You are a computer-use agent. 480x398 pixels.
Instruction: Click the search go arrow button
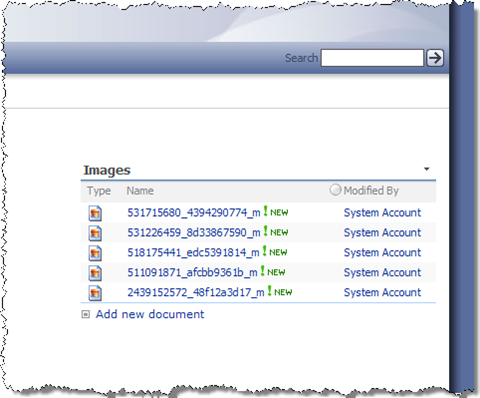click(x=435, y=58)
